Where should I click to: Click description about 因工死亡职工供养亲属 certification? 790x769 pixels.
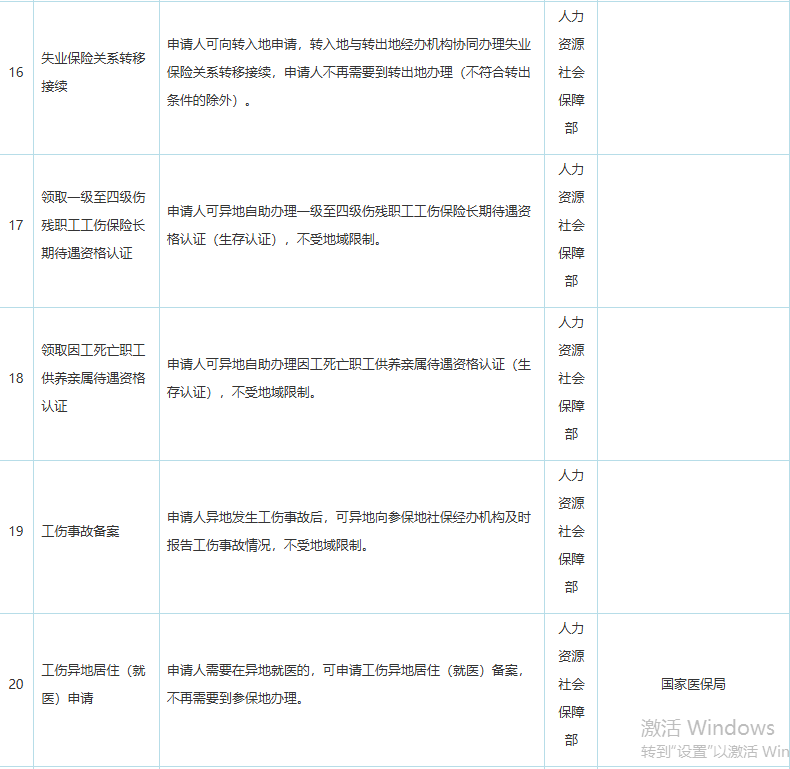pos(349,378)
